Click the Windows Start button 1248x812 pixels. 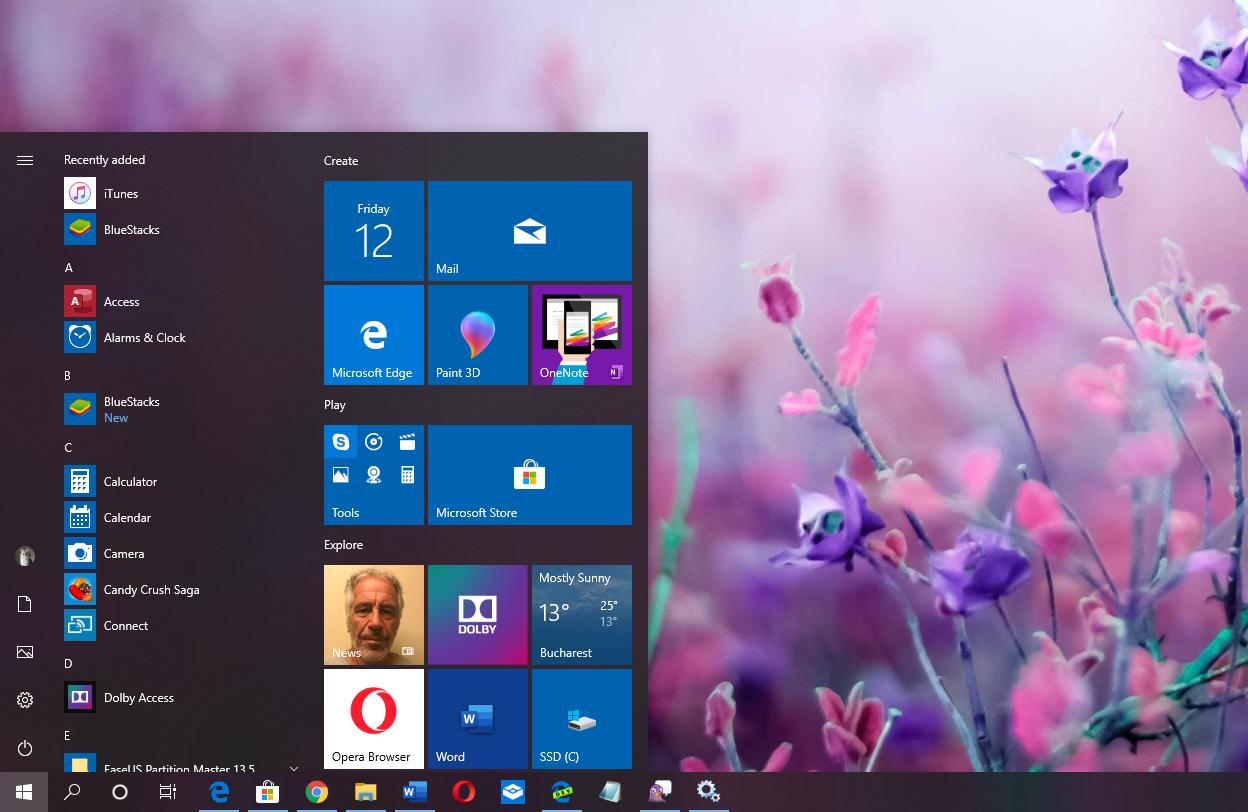coord(24,792)
